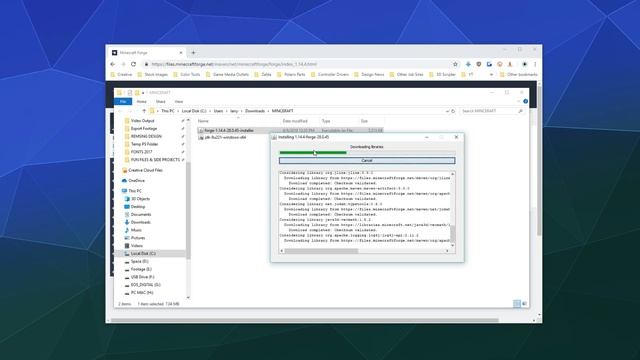This screenshot has height=360, width=640.
Task: Open Music under This PC
Action: coord(136,230)
